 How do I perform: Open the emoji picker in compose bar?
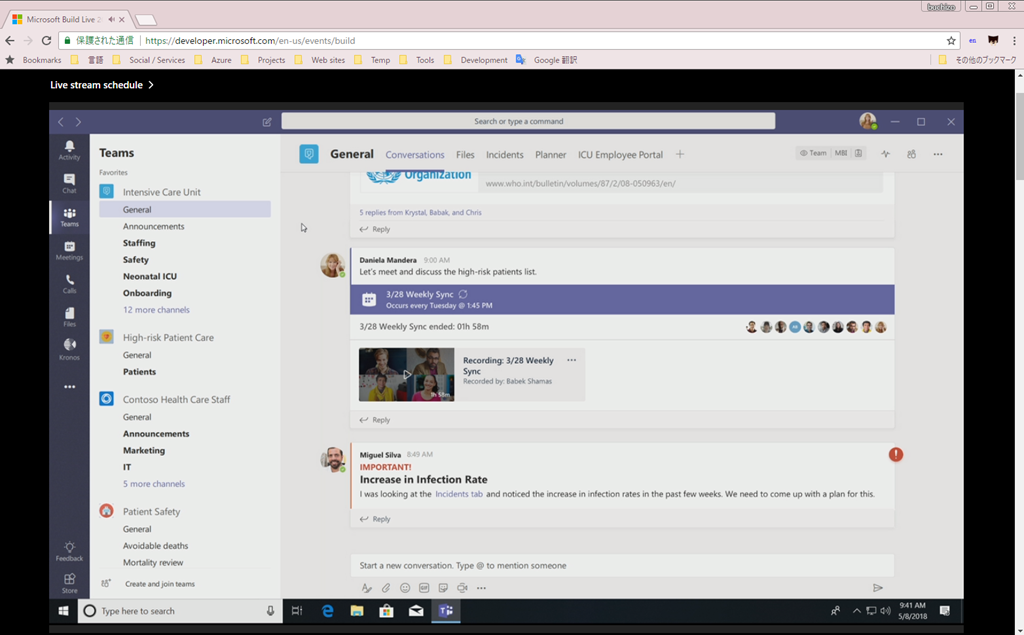click(x=405, y=588)
